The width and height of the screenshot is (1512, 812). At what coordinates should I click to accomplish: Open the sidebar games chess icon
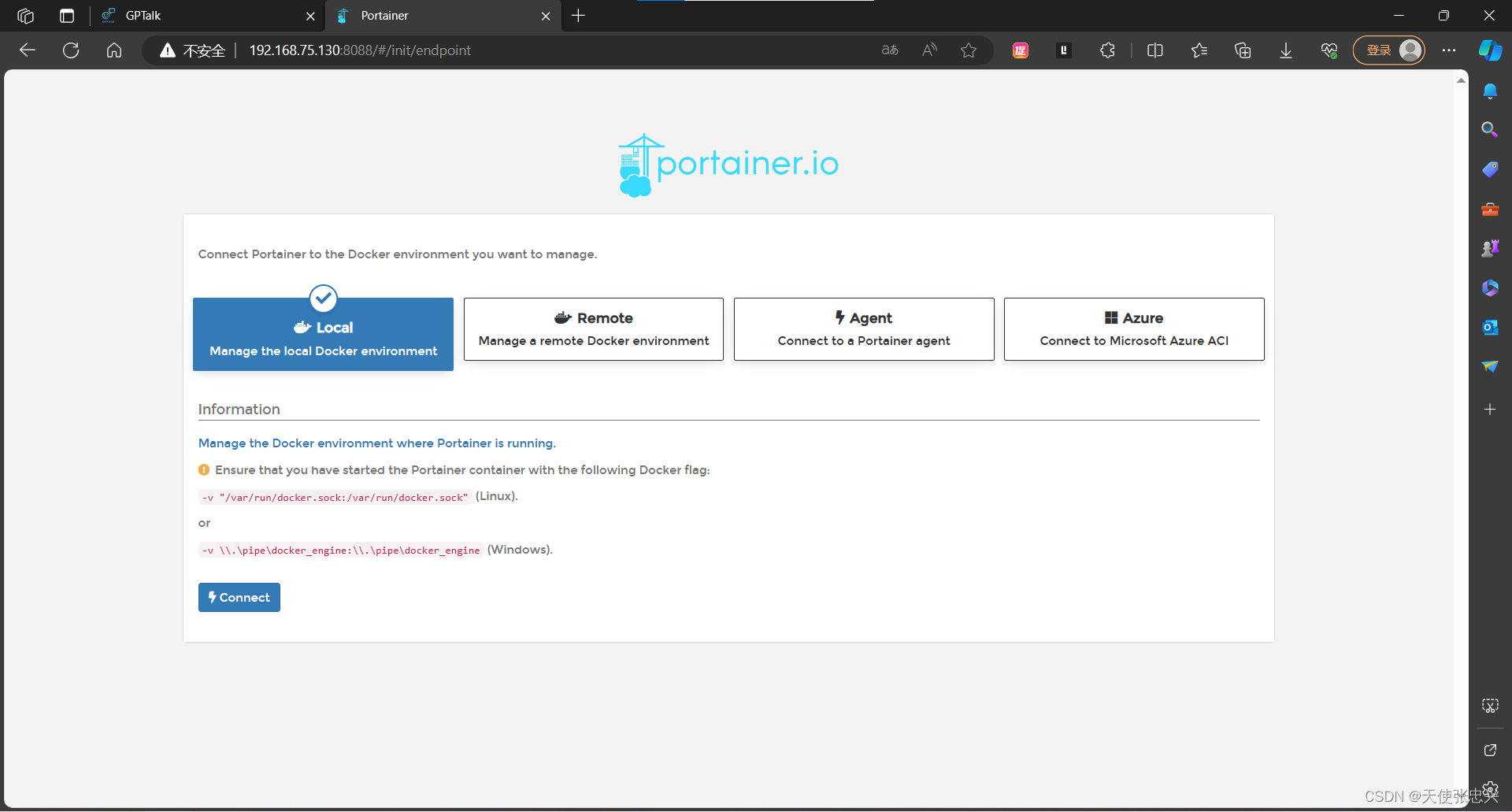click(1490, 248)
